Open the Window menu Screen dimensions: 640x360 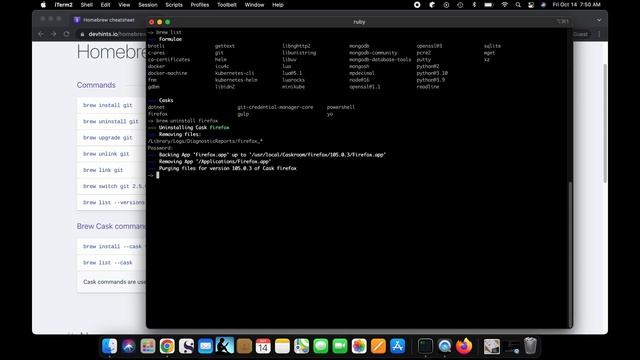(x=254, y=5)
